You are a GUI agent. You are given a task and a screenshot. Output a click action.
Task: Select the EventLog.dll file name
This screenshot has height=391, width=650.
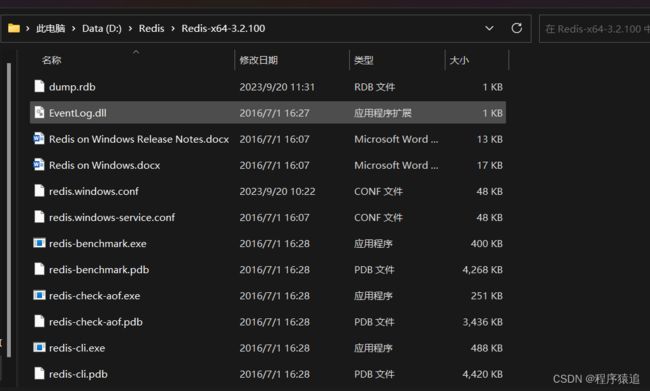tap(78, 113)
